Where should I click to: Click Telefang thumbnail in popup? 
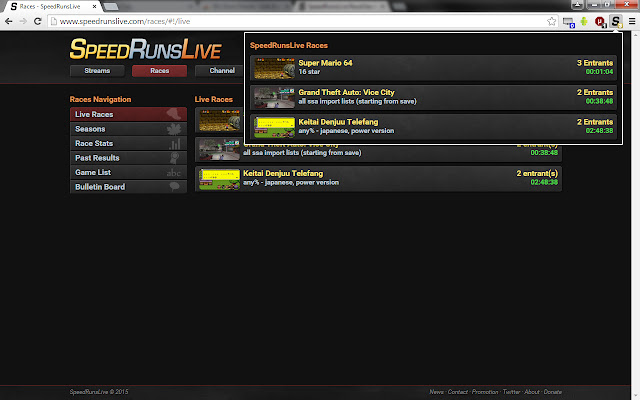274,127
